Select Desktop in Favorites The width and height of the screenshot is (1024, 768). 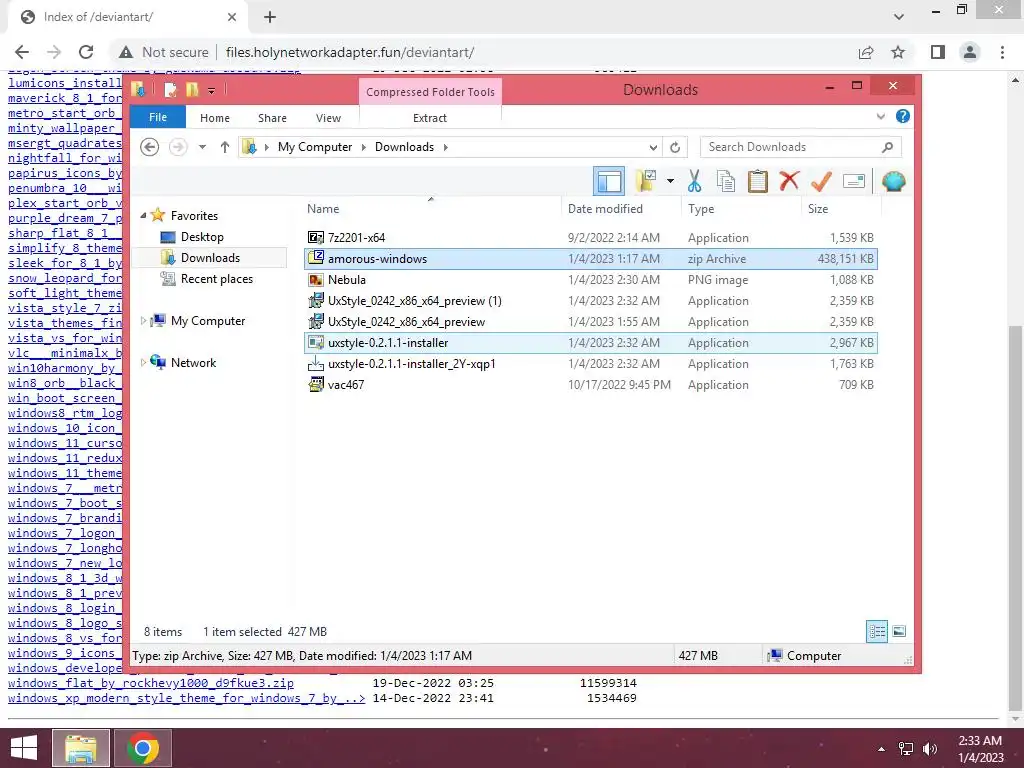(202, 236)
